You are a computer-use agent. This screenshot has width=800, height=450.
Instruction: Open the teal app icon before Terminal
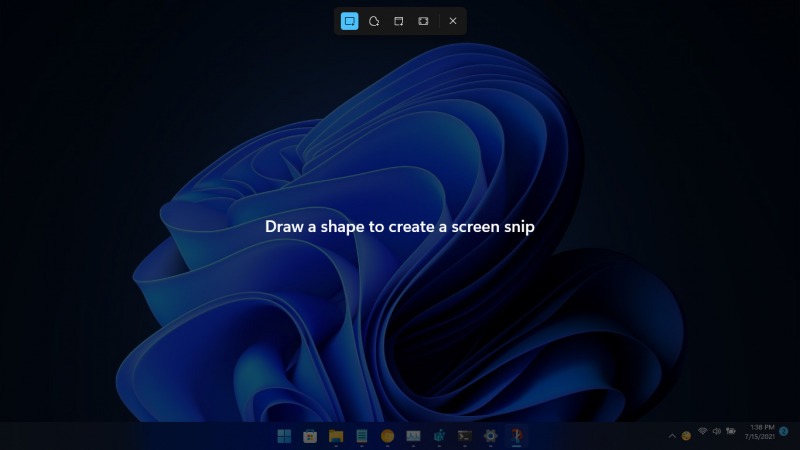439,436
